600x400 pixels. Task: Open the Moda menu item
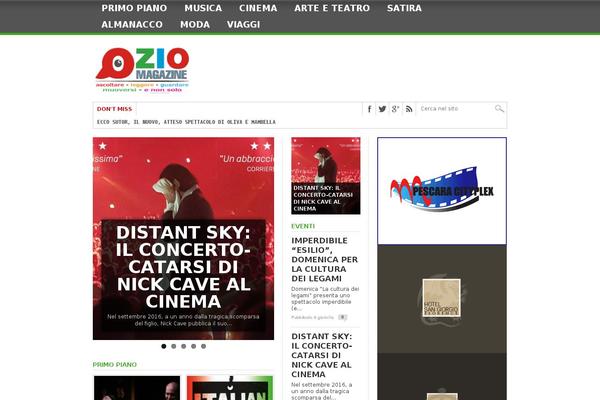[x=195, y=24]
